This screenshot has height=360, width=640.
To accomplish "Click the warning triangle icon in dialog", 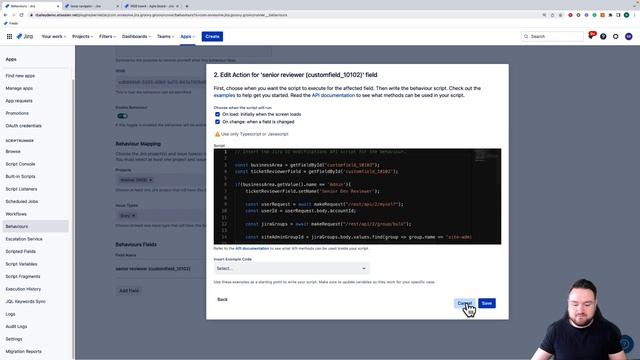I will [217, 134].
